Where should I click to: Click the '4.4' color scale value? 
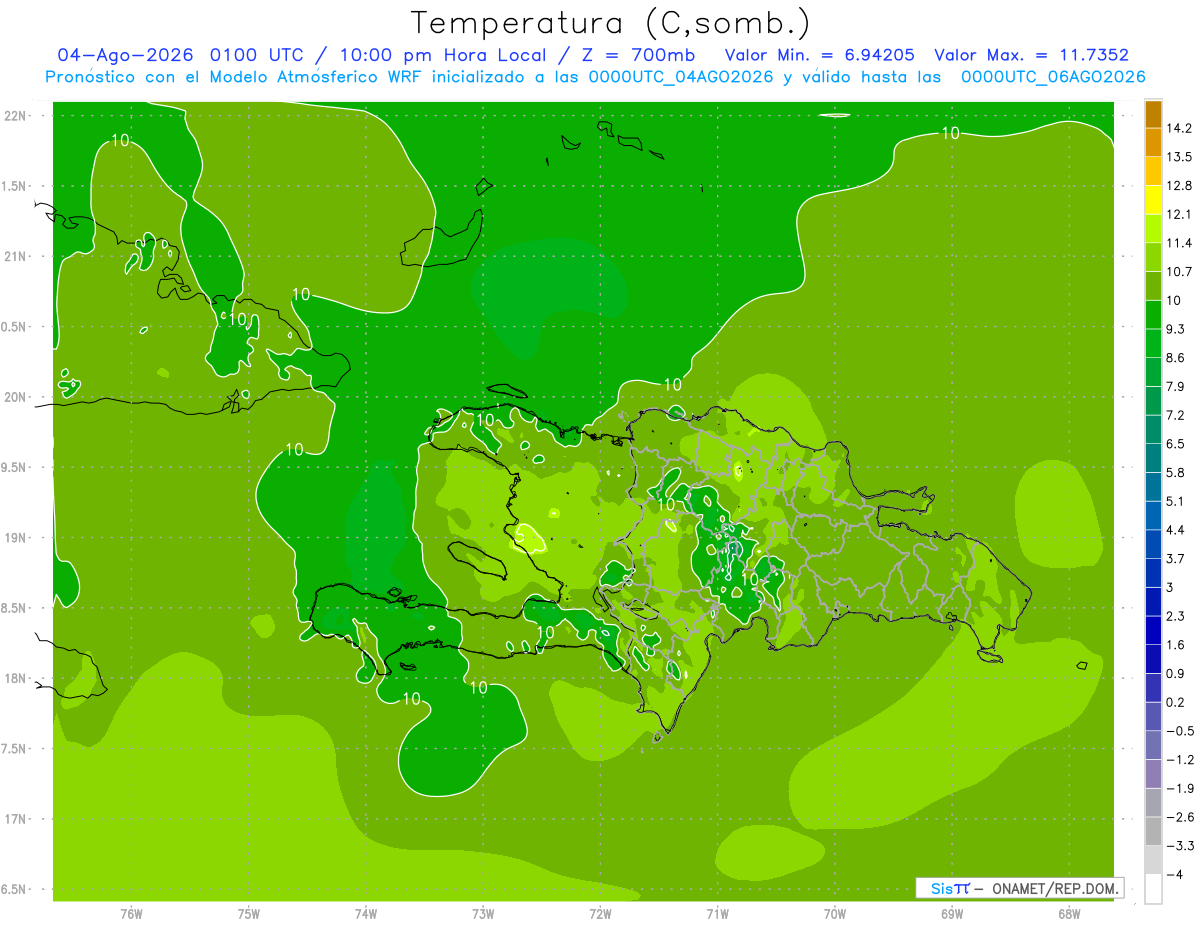click(1176, 530)
